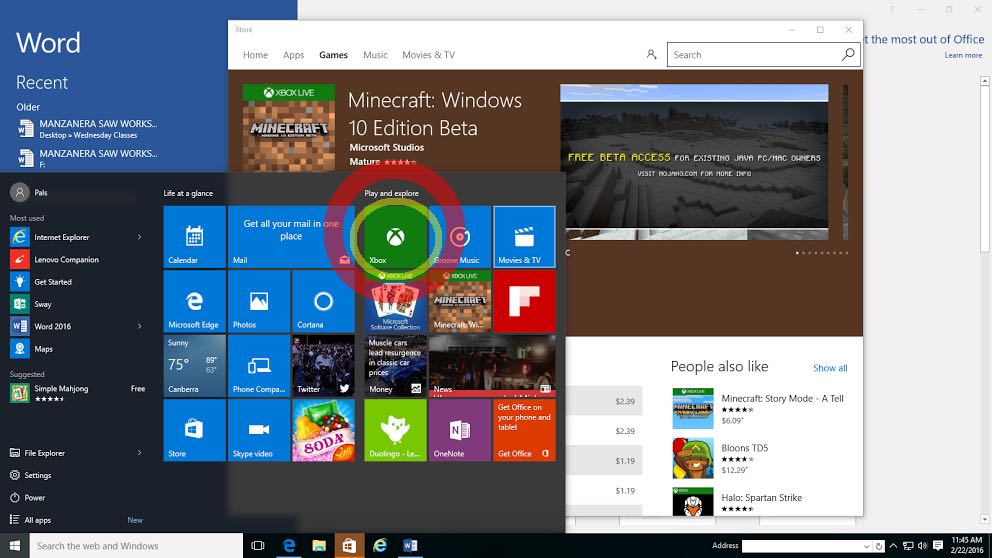The width and height of the screenshot is (992, 558).
Task: Click Learn more link in Word
Action: point(963,56)
